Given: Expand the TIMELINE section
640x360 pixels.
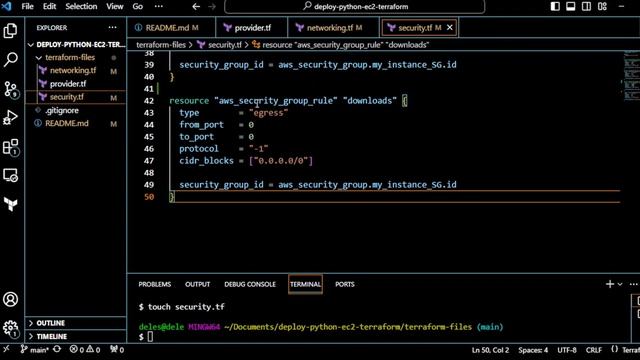Looking at the screenshot, I should pyautogui.click(x=76, y=336).
